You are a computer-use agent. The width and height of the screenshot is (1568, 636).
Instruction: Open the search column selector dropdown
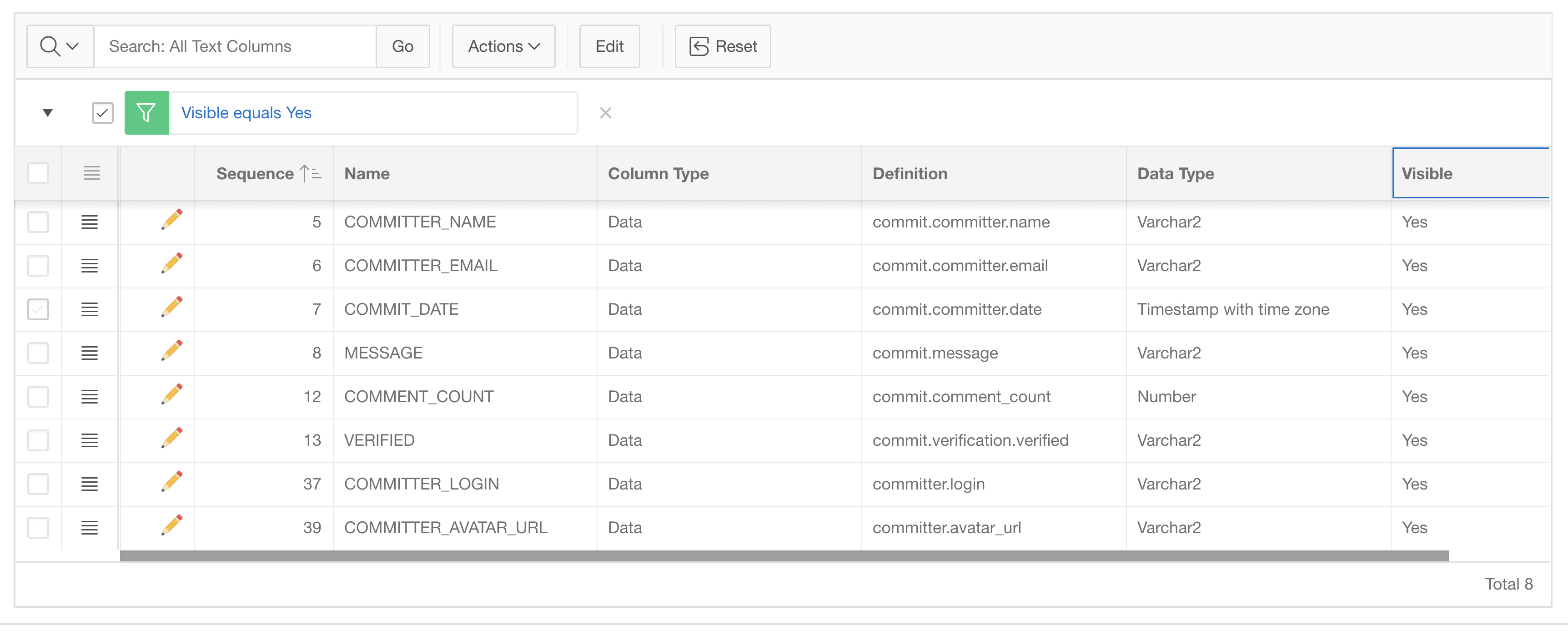tap(60, 46)
